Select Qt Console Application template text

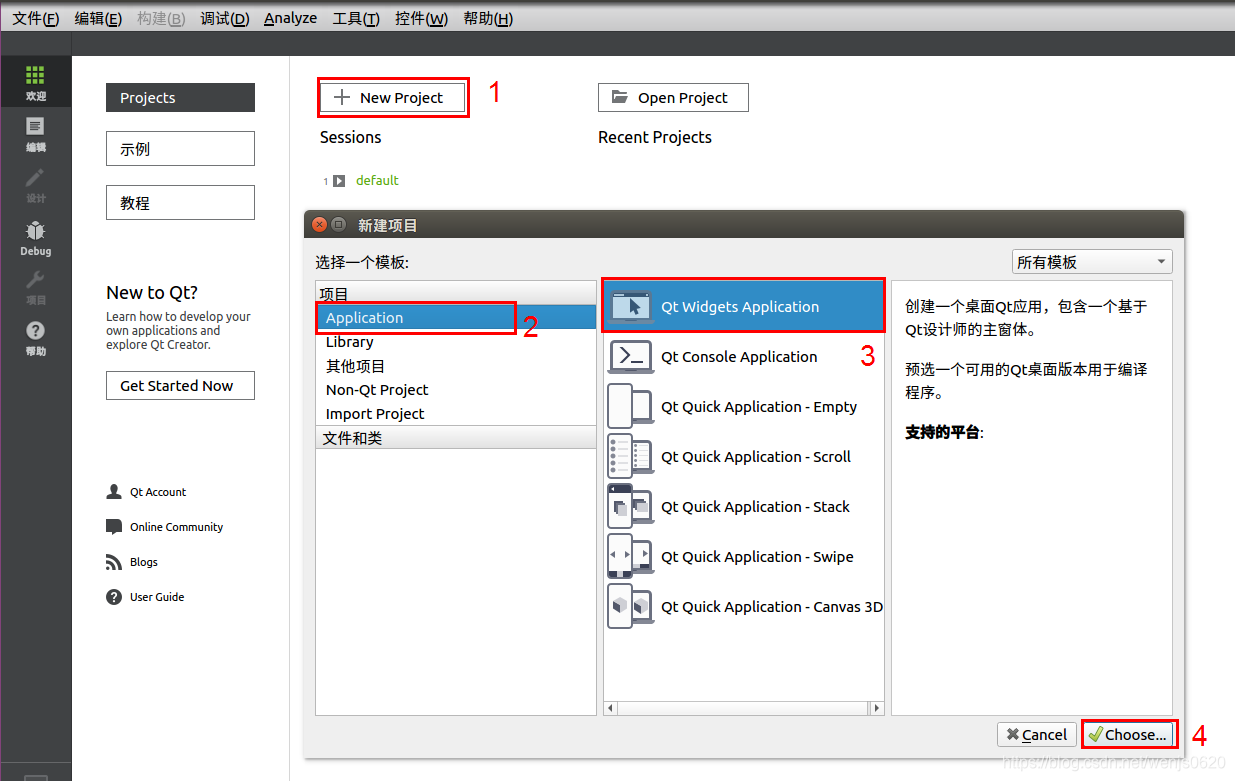pyautogui.click(x=739, y=357)
